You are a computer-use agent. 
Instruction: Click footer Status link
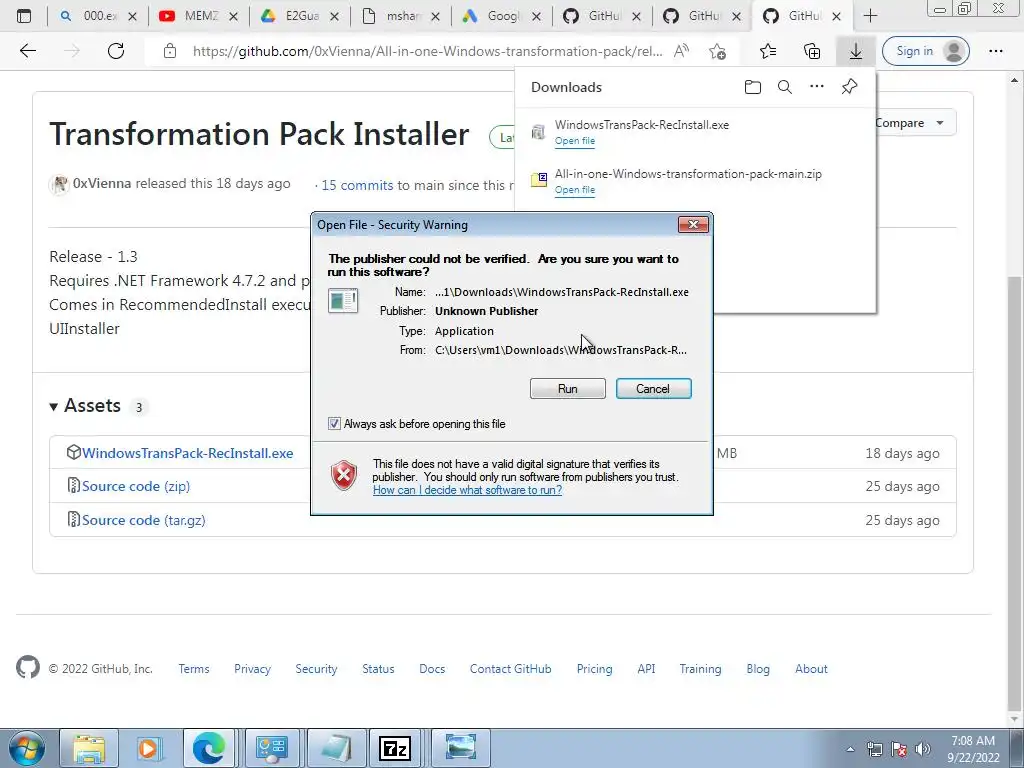tap(378, 669)
